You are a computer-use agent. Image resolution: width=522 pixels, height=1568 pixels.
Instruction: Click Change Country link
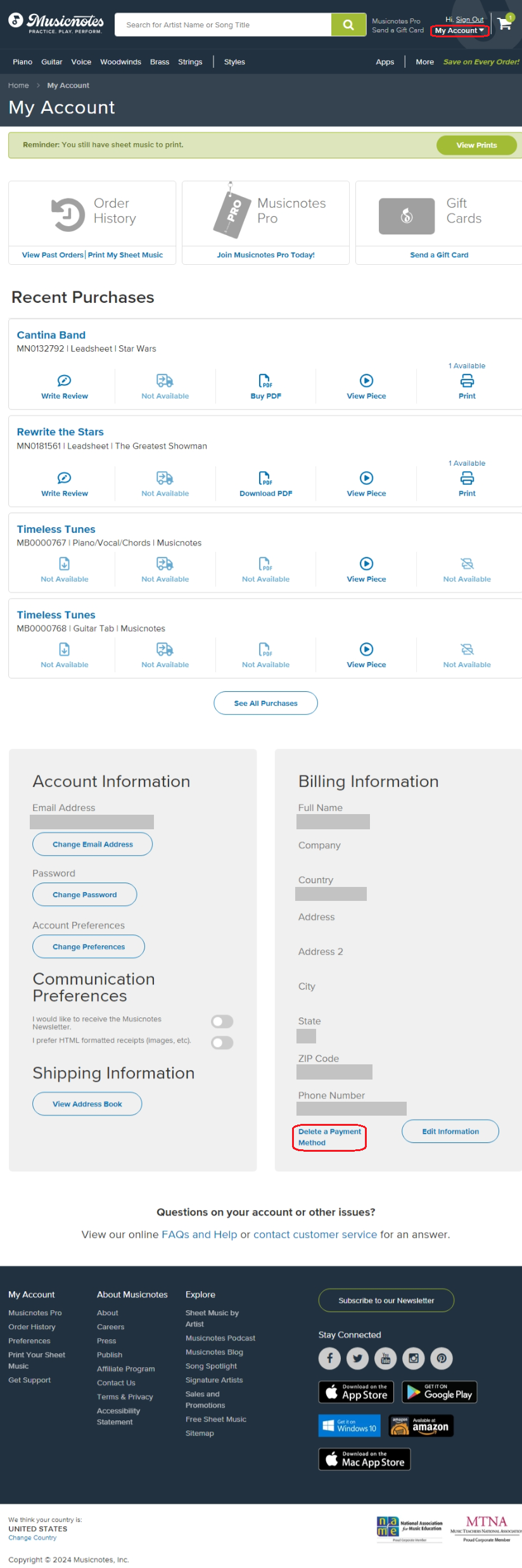click(x=32, y=1538)
